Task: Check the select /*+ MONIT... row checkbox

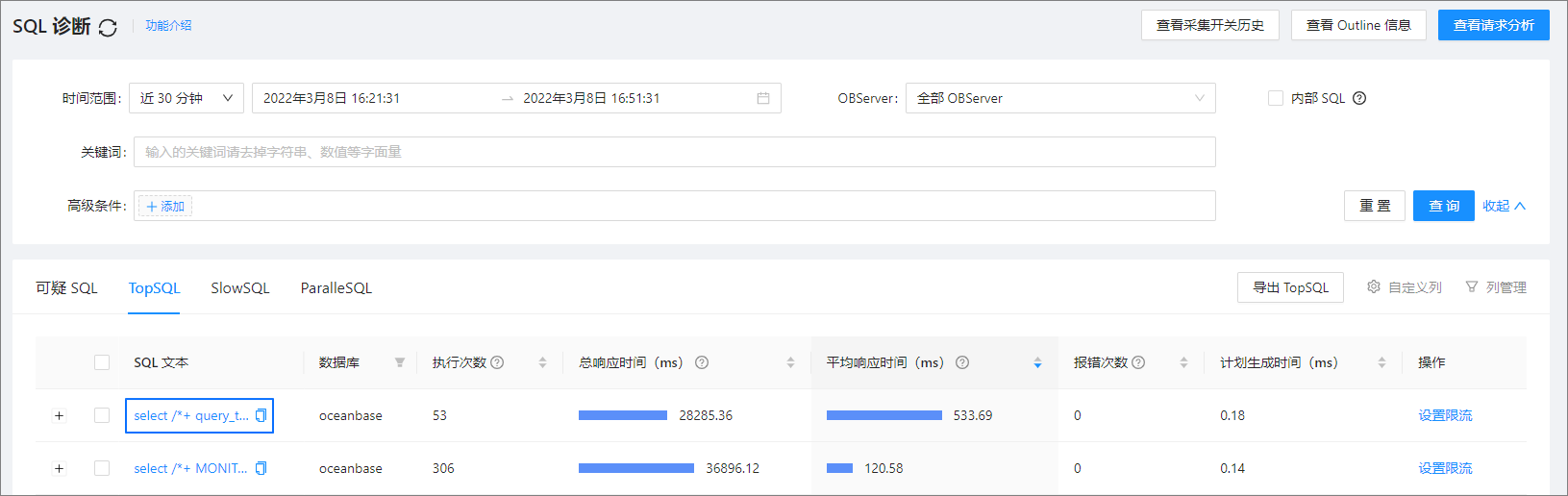Action: pos(102,468)
